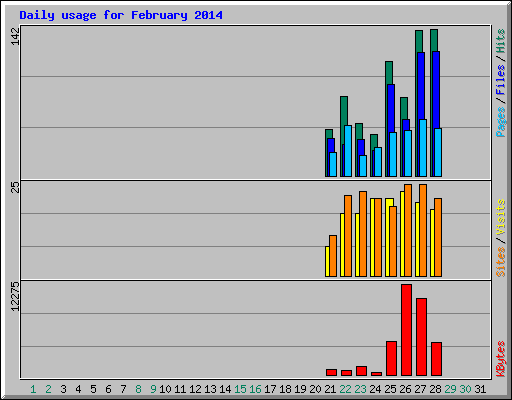Click the Sites legend label
512x400 pixels.
[x=500, y=262]
